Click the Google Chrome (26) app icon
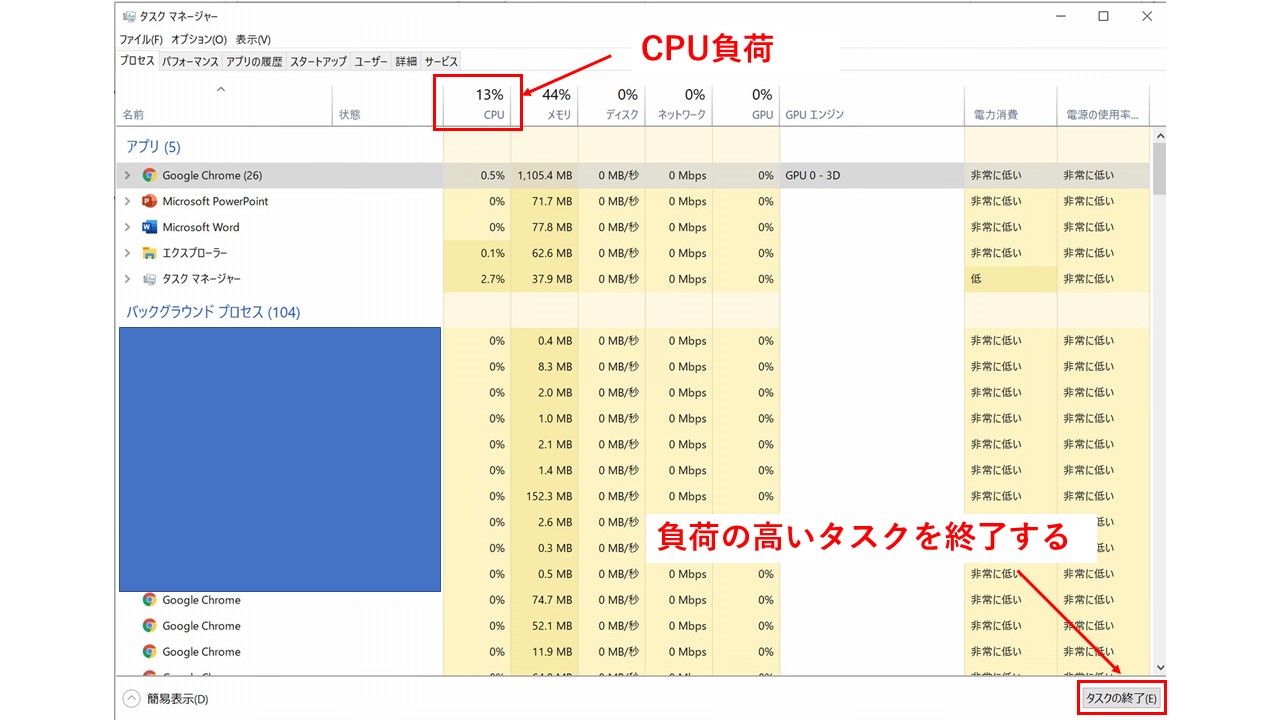 click(149, 175)
